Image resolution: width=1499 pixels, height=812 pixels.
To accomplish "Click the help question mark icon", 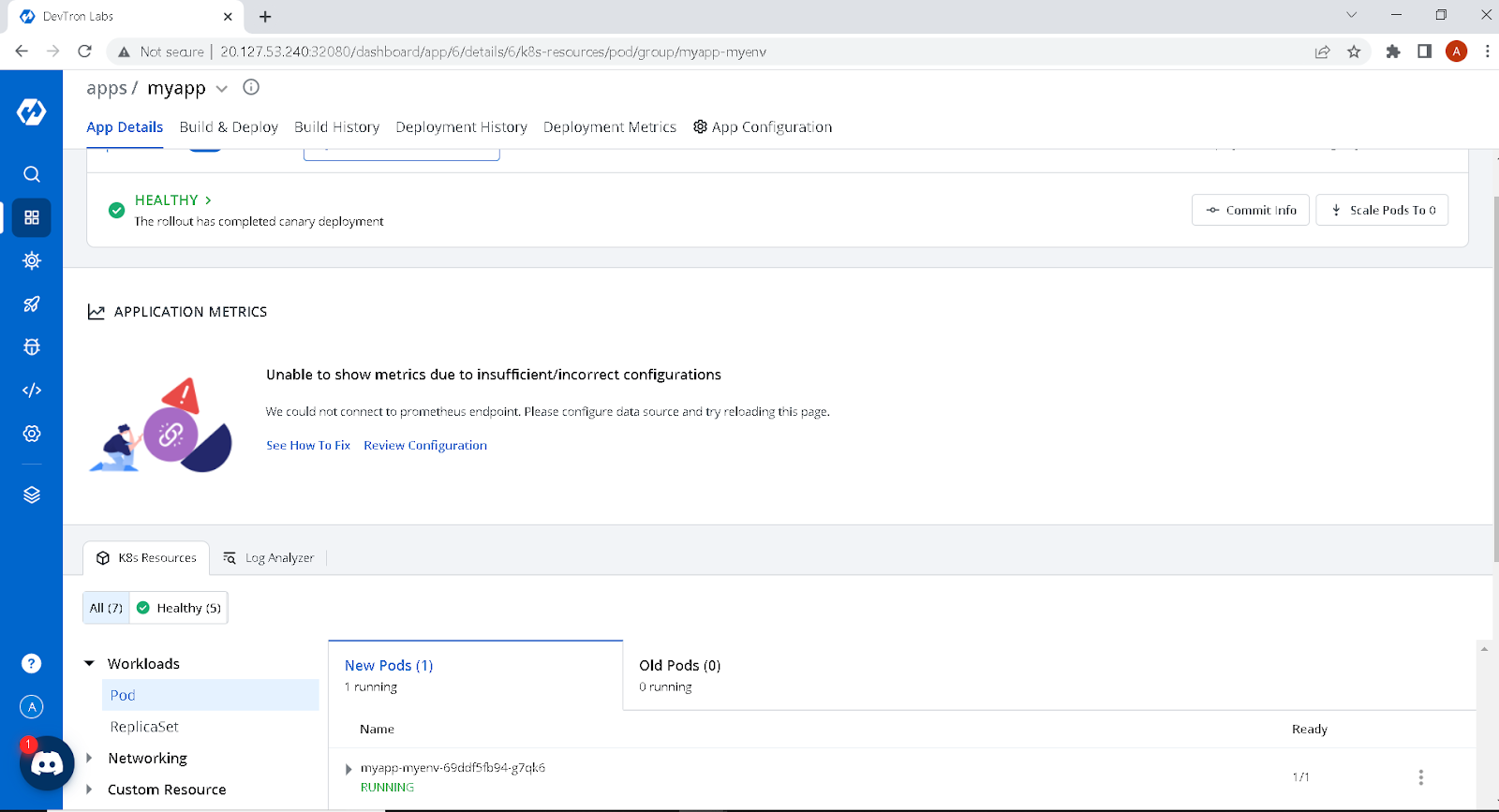I will [x=32, y=663].
